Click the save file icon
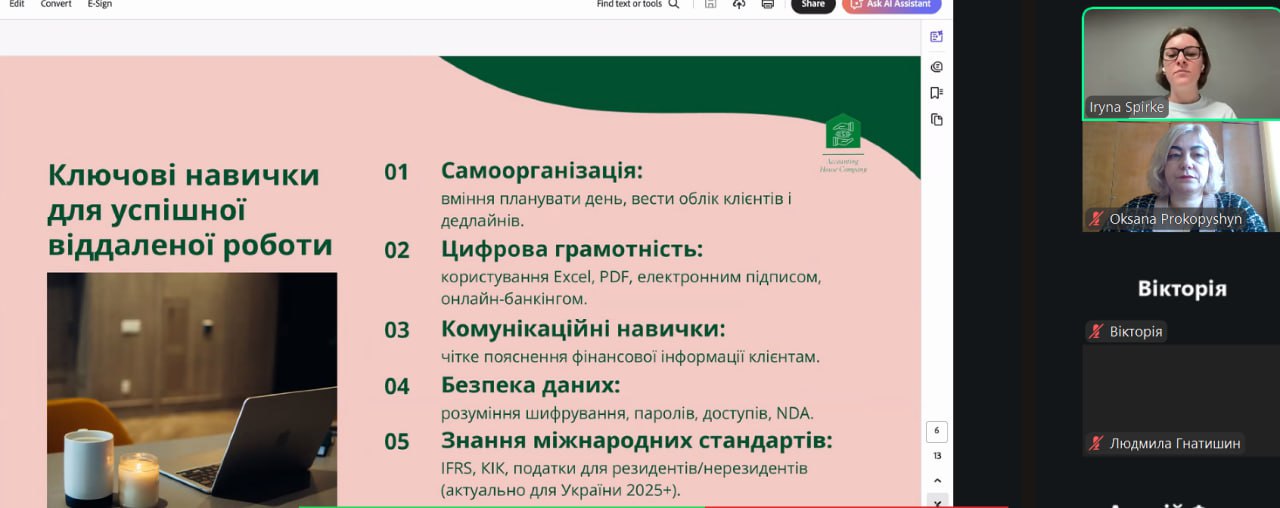The width and height of the screenshot is (1280, 508). tap(710, 4)
